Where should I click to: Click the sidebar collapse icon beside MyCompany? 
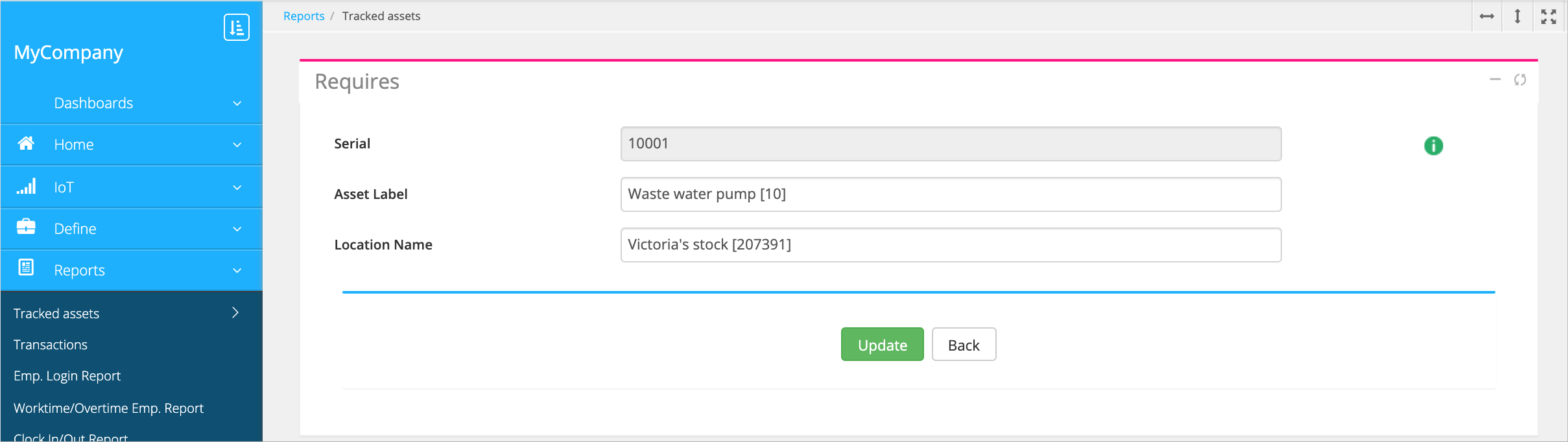pyautogui.click(x=237, y=27)
